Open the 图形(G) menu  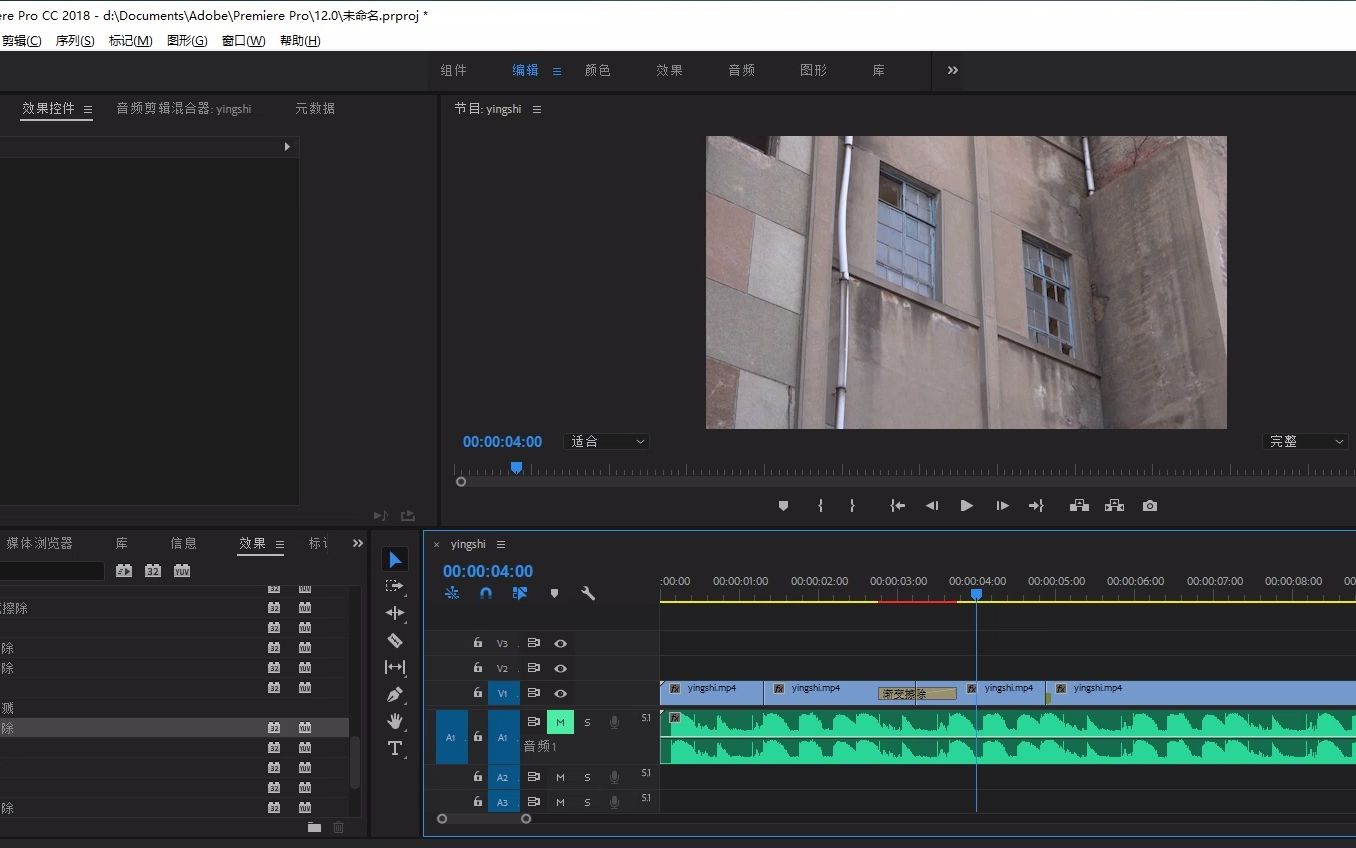point(187,41)
